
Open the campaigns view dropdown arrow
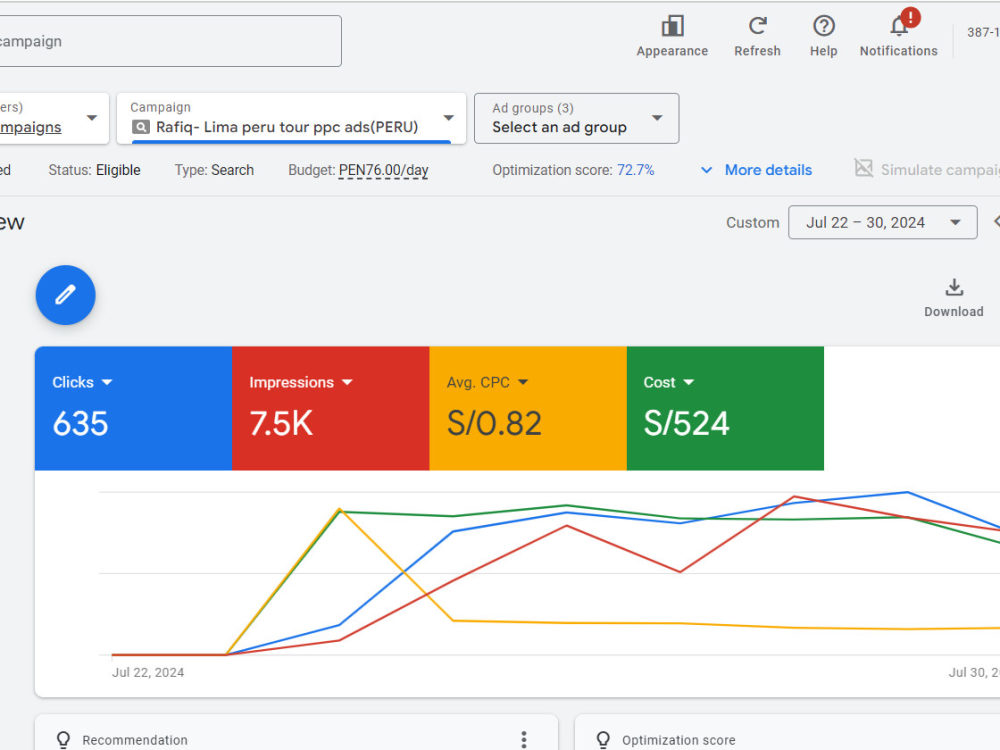click(92, 118)
